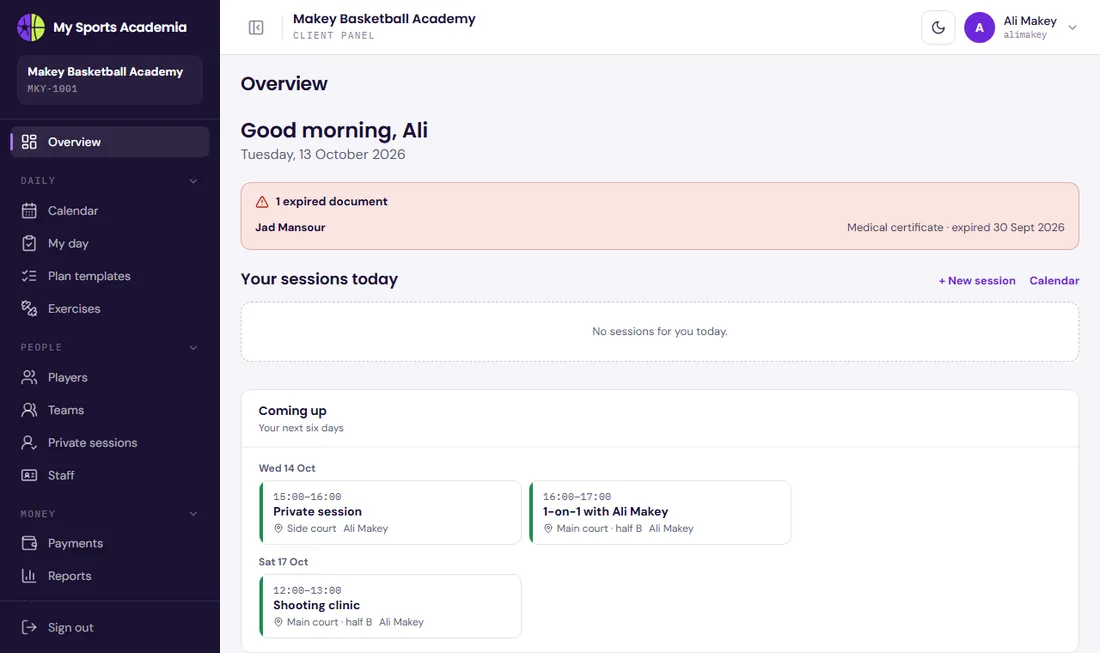
Task: Open the 1-on-1 with Ali Makey card
Action: coord(660,512)
